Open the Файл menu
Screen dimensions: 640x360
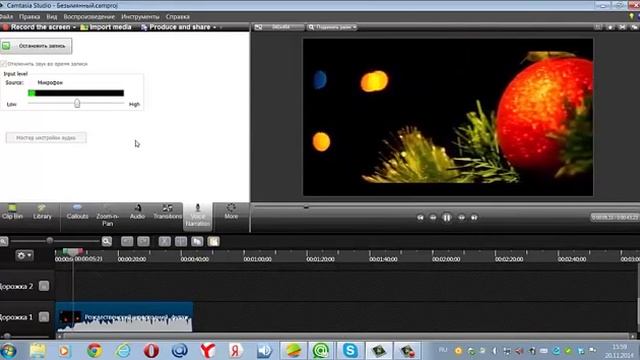[6, 17]
